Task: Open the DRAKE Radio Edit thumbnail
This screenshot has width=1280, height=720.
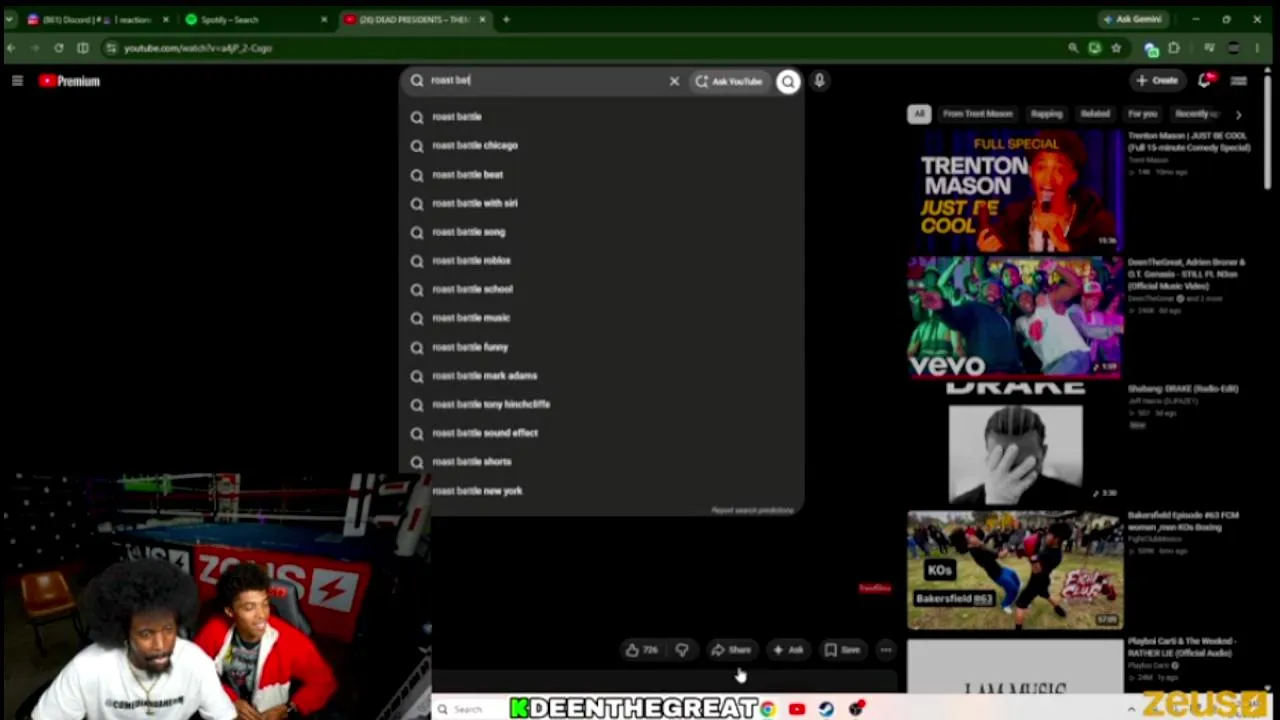Action: click(x=1015, y=444)
